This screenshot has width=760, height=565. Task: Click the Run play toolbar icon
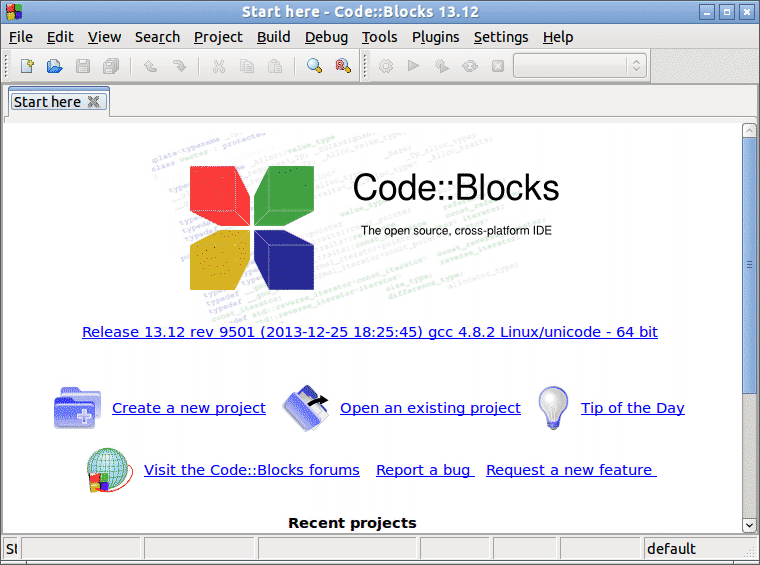coord(413,66)
